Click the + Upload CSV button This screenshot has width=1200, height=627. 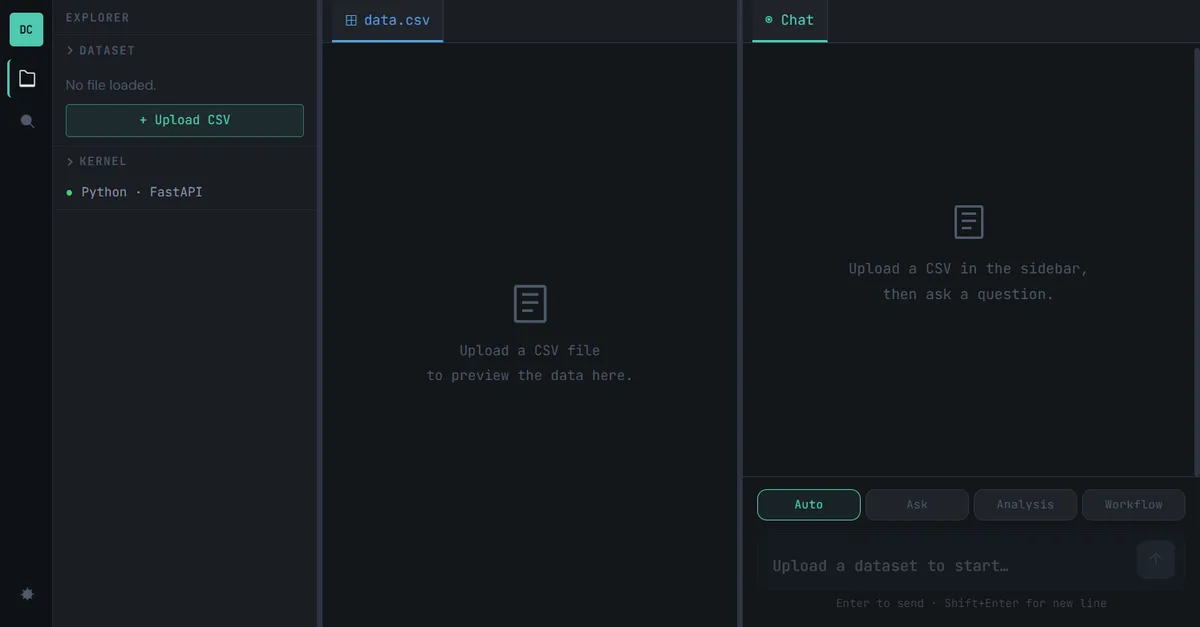[x=185, y=120]
